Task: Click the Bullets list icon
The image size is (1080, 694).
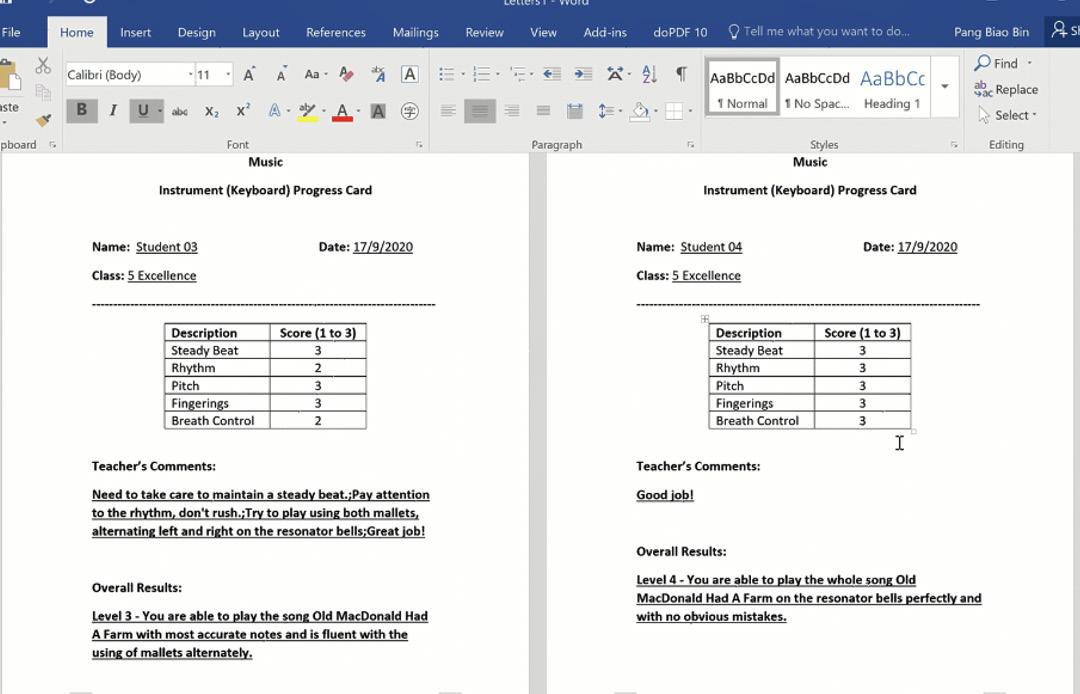Action: point(446,74)
